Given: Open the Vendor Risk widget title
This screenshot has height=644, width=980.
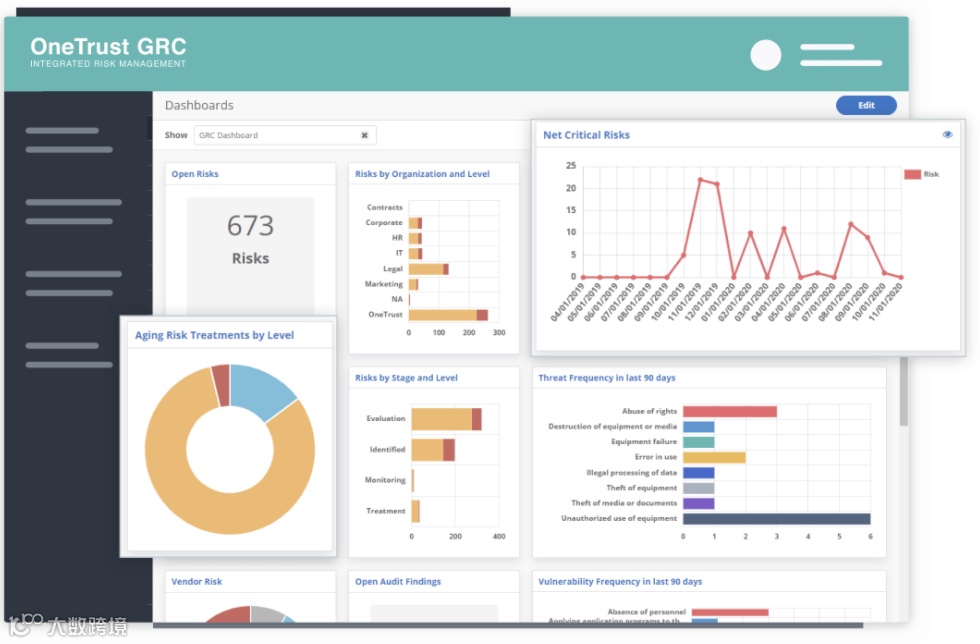Looking at the screenshot, I should click(197, 581).
